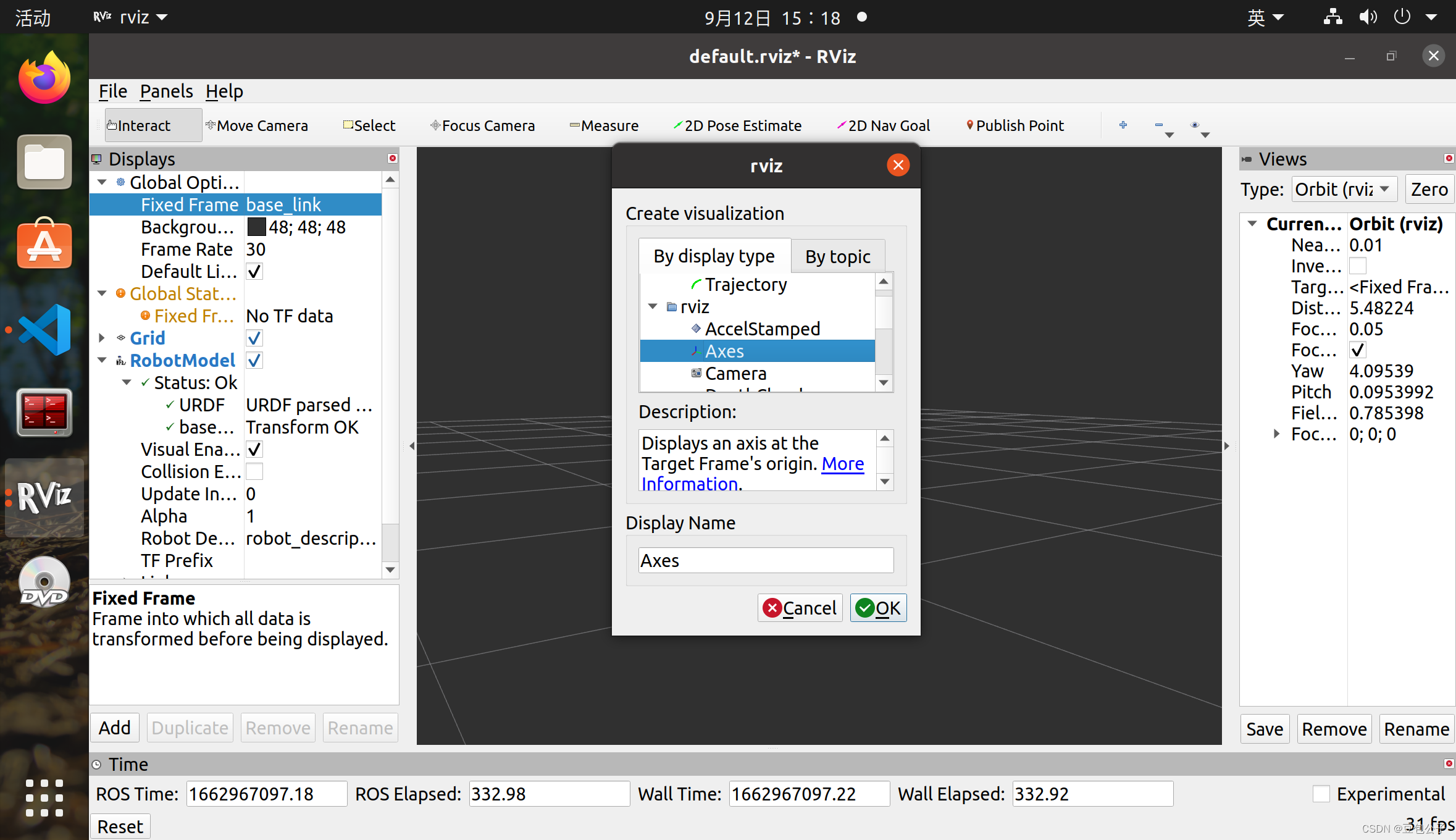
Task: Activate the Focus Camera tool
Action: 483,125
